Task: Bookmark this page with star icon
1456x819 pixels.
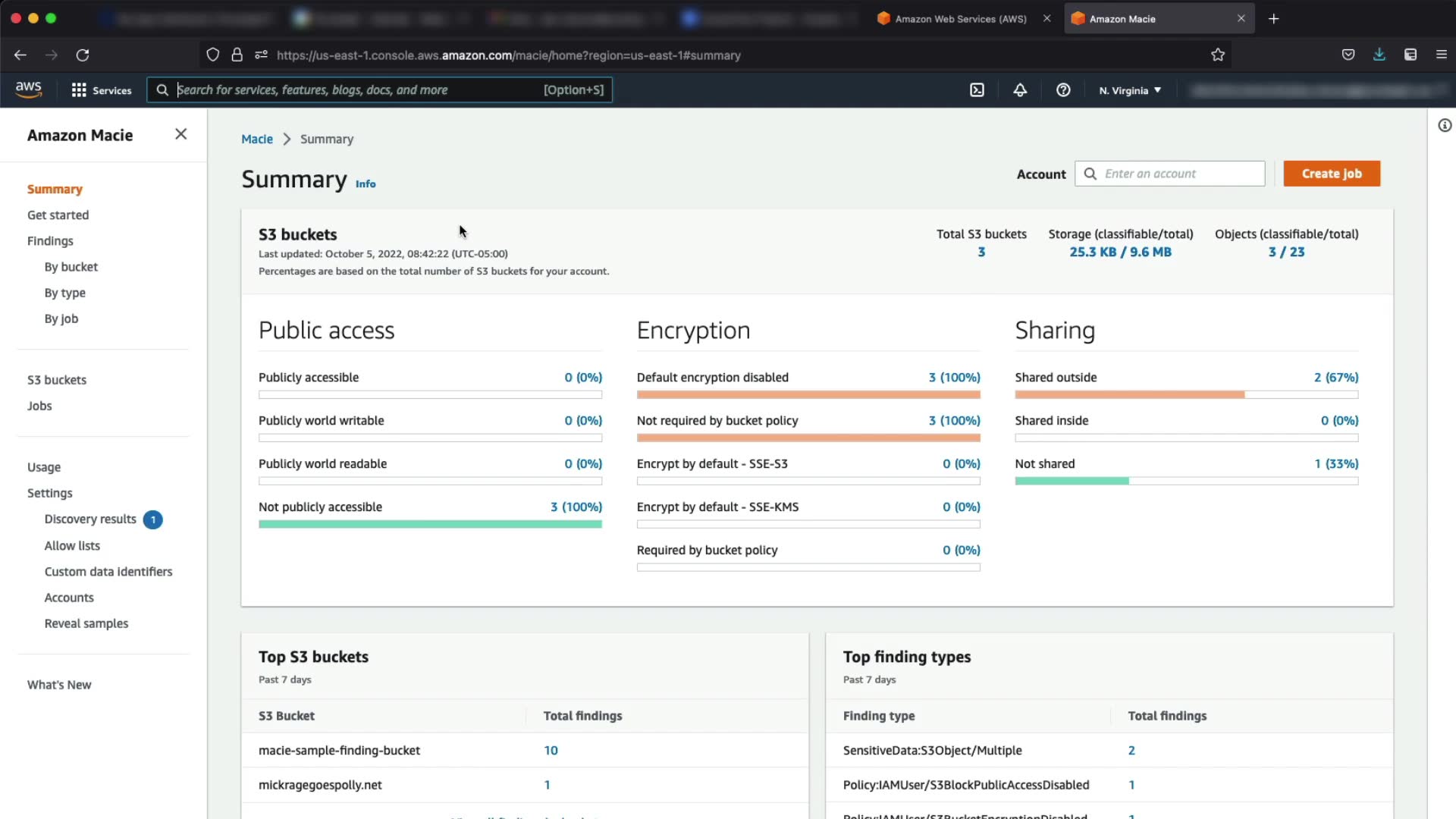Action: 1218,55
